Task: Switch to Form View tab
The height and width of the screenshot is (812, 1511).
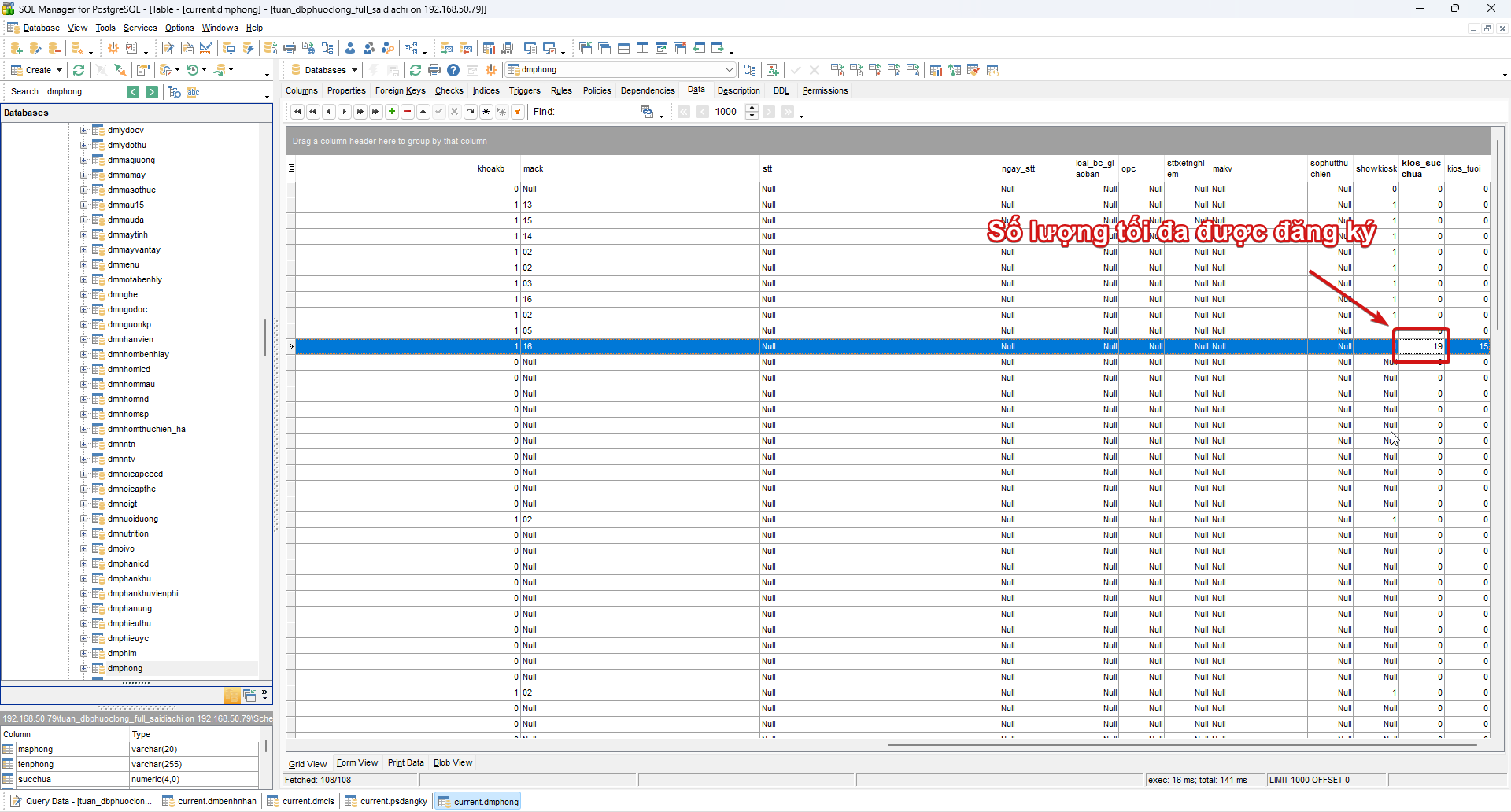Action: click(x=357, y=763)
